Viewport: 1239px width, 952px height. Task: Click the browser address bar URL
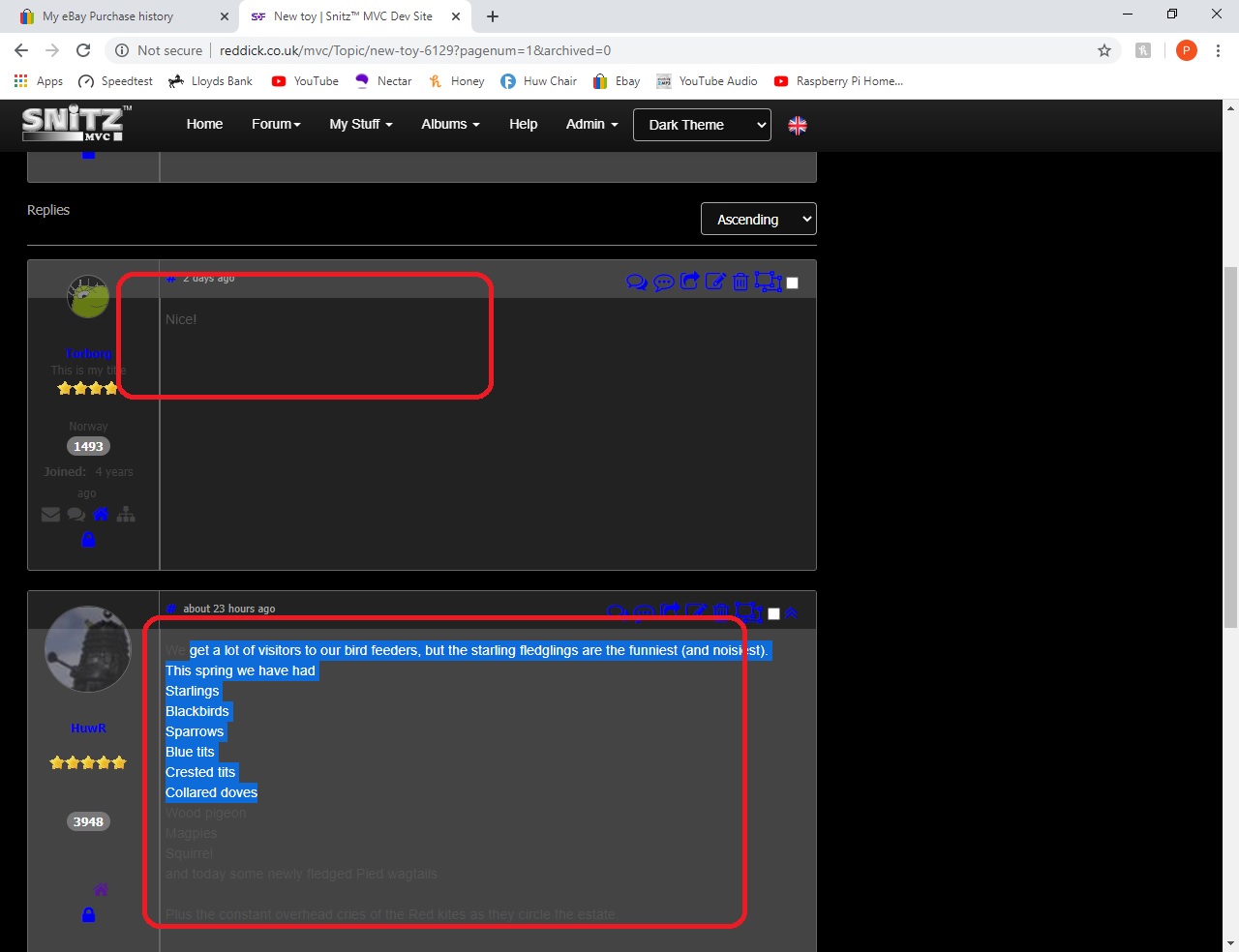click(x=415, y=50)
